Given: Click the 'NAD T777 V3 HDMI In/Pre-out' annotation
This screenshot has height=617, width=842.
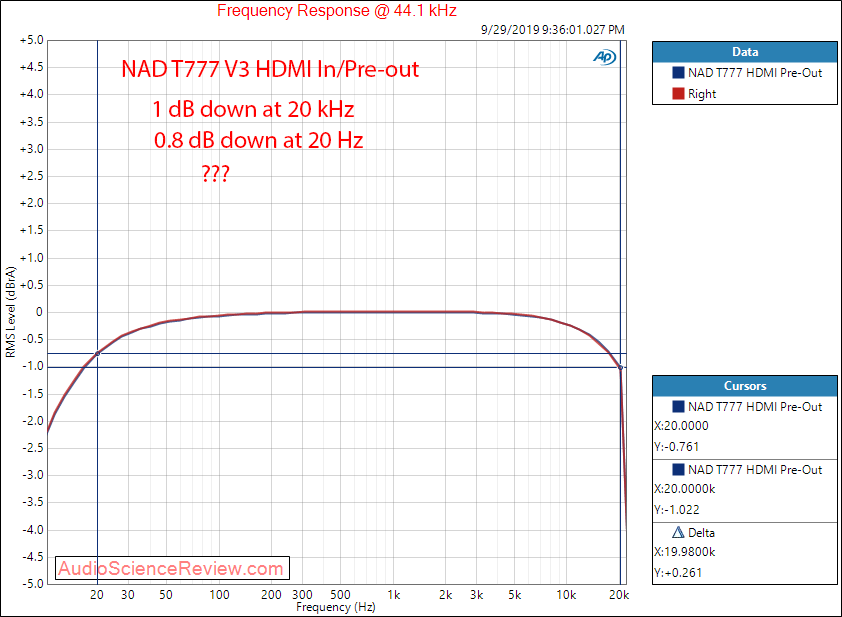Looking at the screenshot, I should pos(270,69).
